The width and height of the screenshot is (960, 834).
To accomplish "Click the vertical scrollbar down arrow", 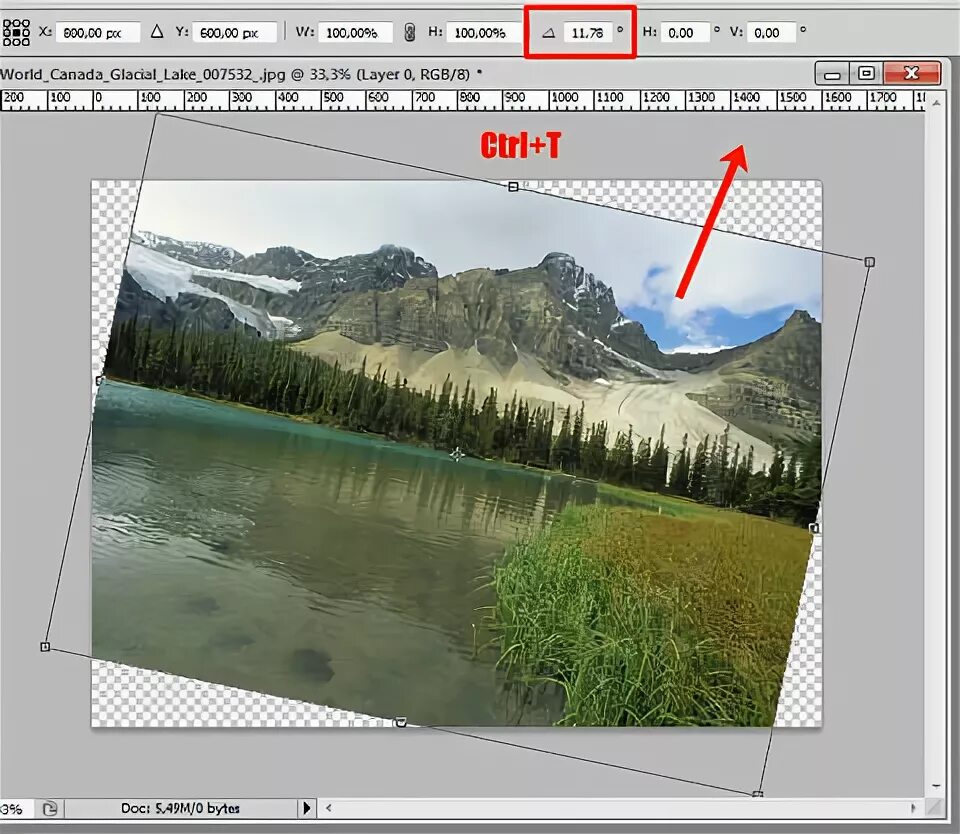I will [936, 786].
